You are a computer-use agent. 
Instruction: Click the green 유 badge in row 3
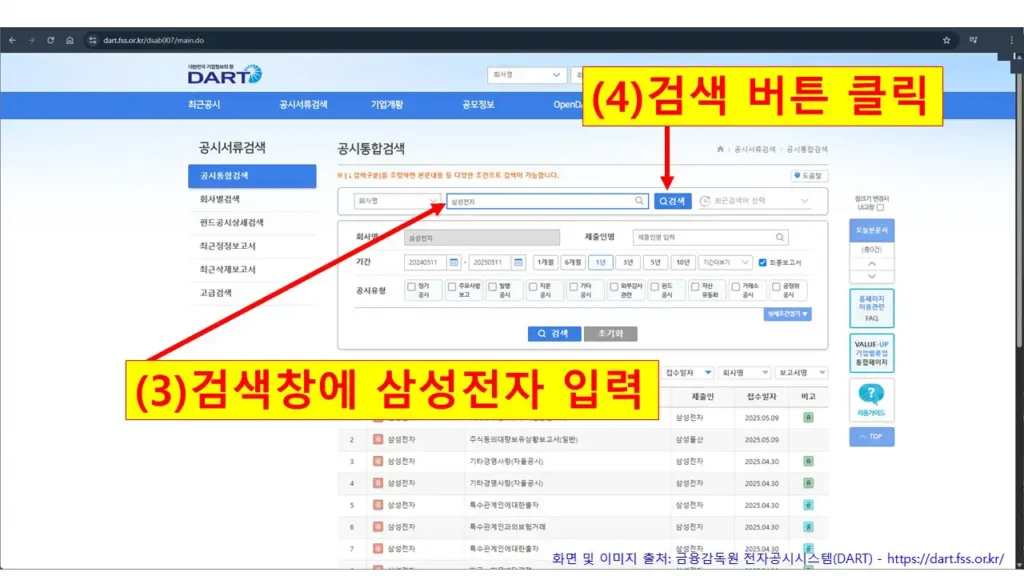(808, 461)
